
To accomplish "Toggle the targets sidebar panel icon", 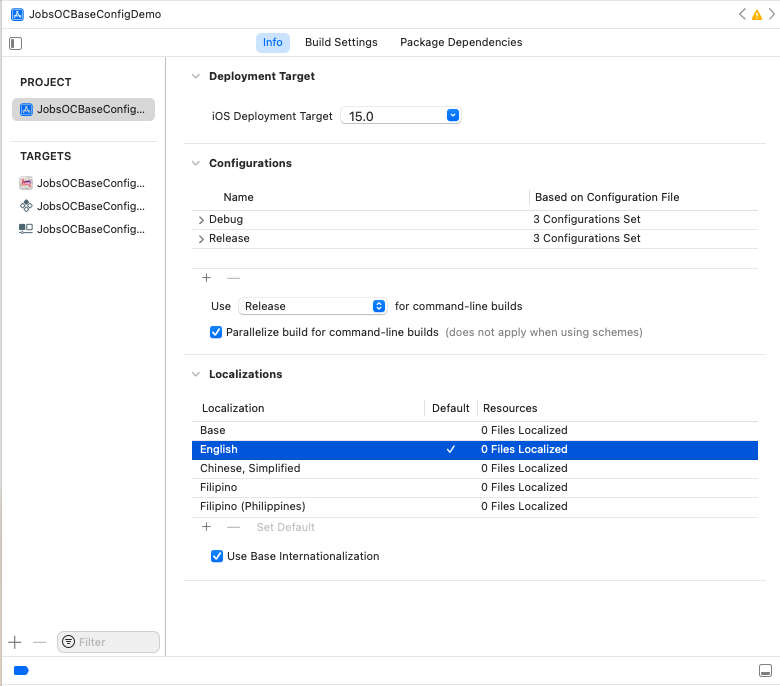I will pyautogui.click(x=15, y=43).
